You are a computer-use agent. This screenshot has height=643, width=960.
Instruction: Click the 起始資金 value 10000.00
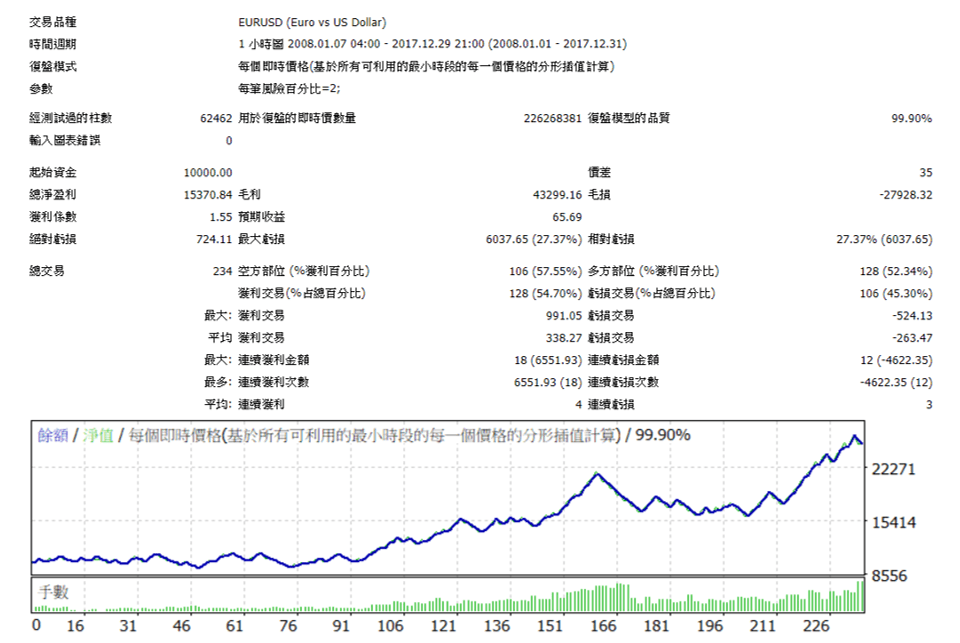point(206,171)
